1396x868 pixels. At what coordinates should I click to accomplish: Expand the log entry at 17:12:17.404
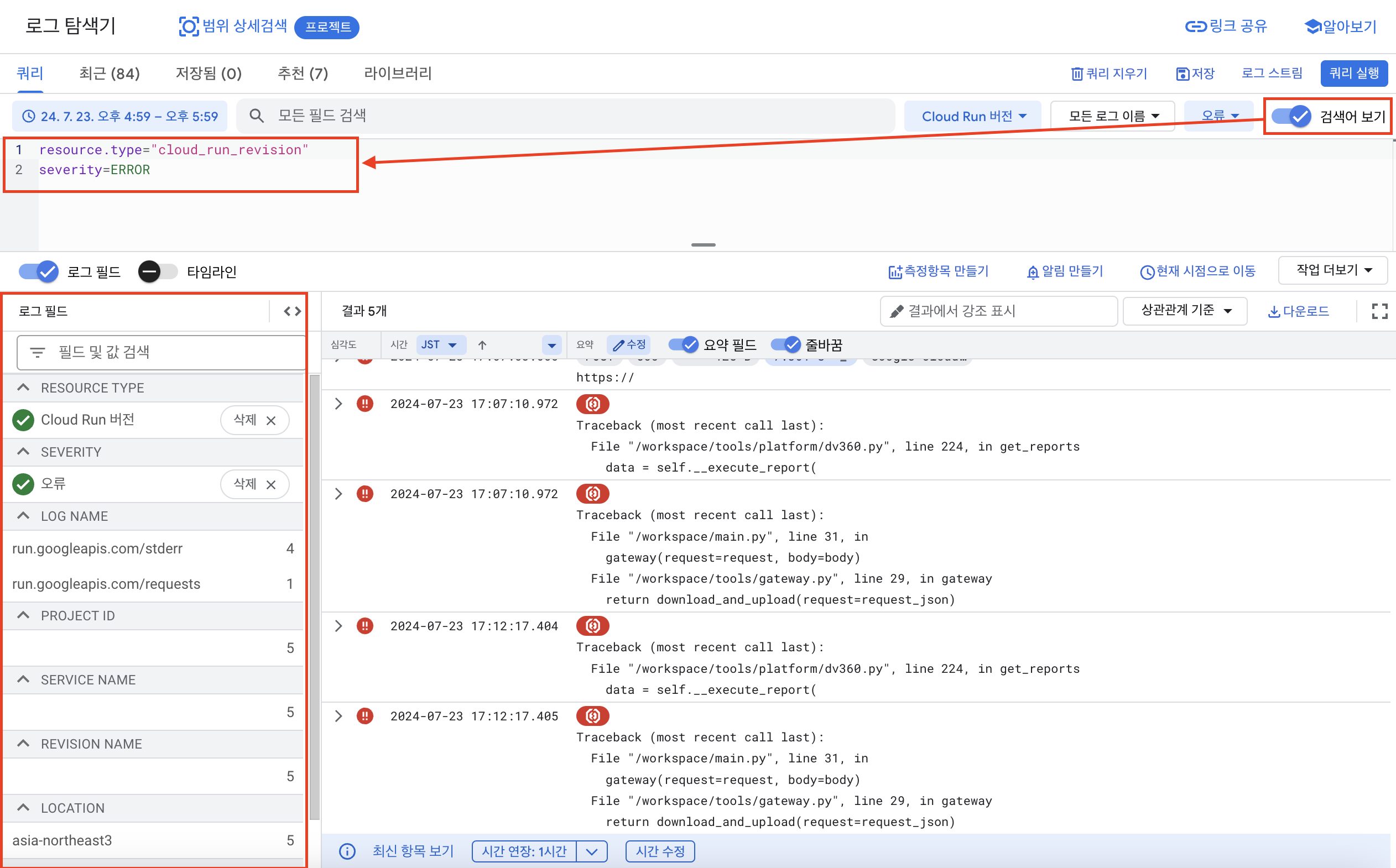338,626
